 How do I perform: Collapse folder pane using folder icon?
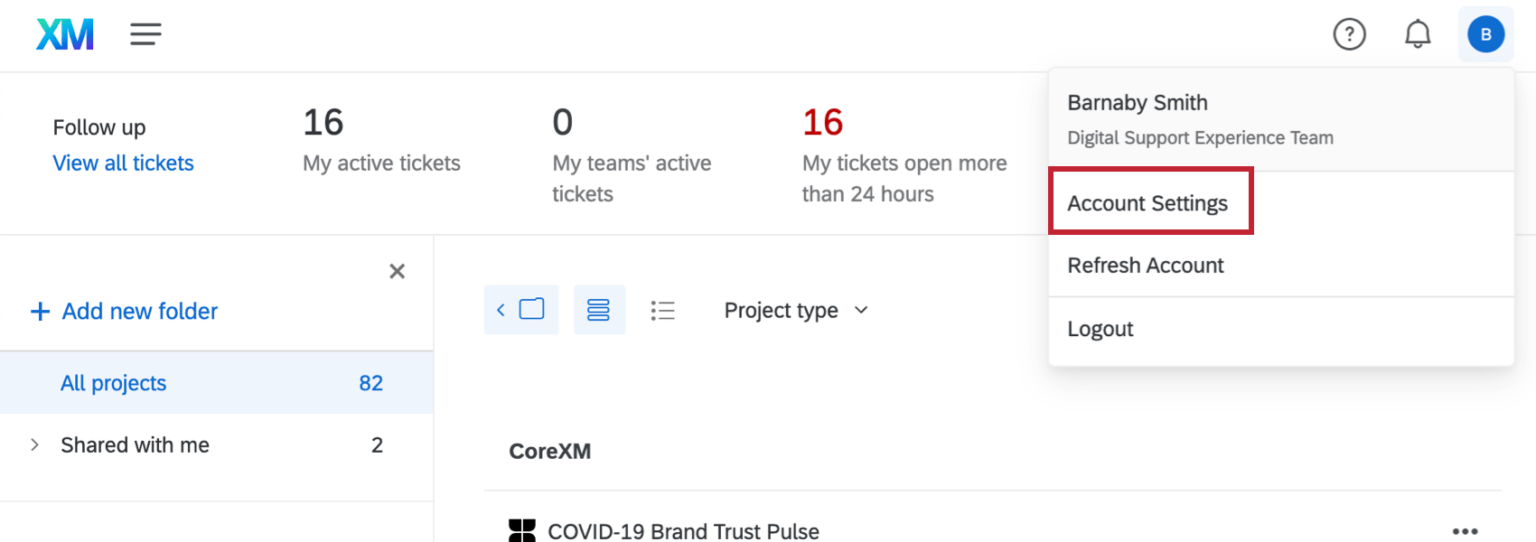[521, 309]
